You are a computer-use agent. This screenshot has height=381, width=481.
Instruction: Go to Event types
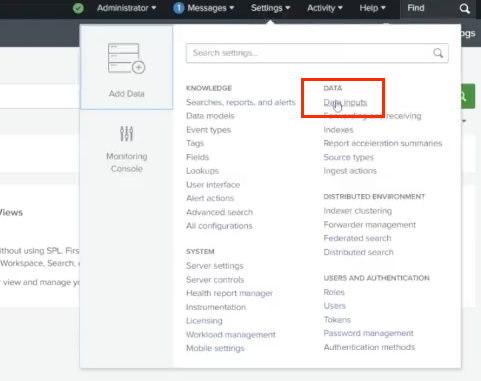208,130
